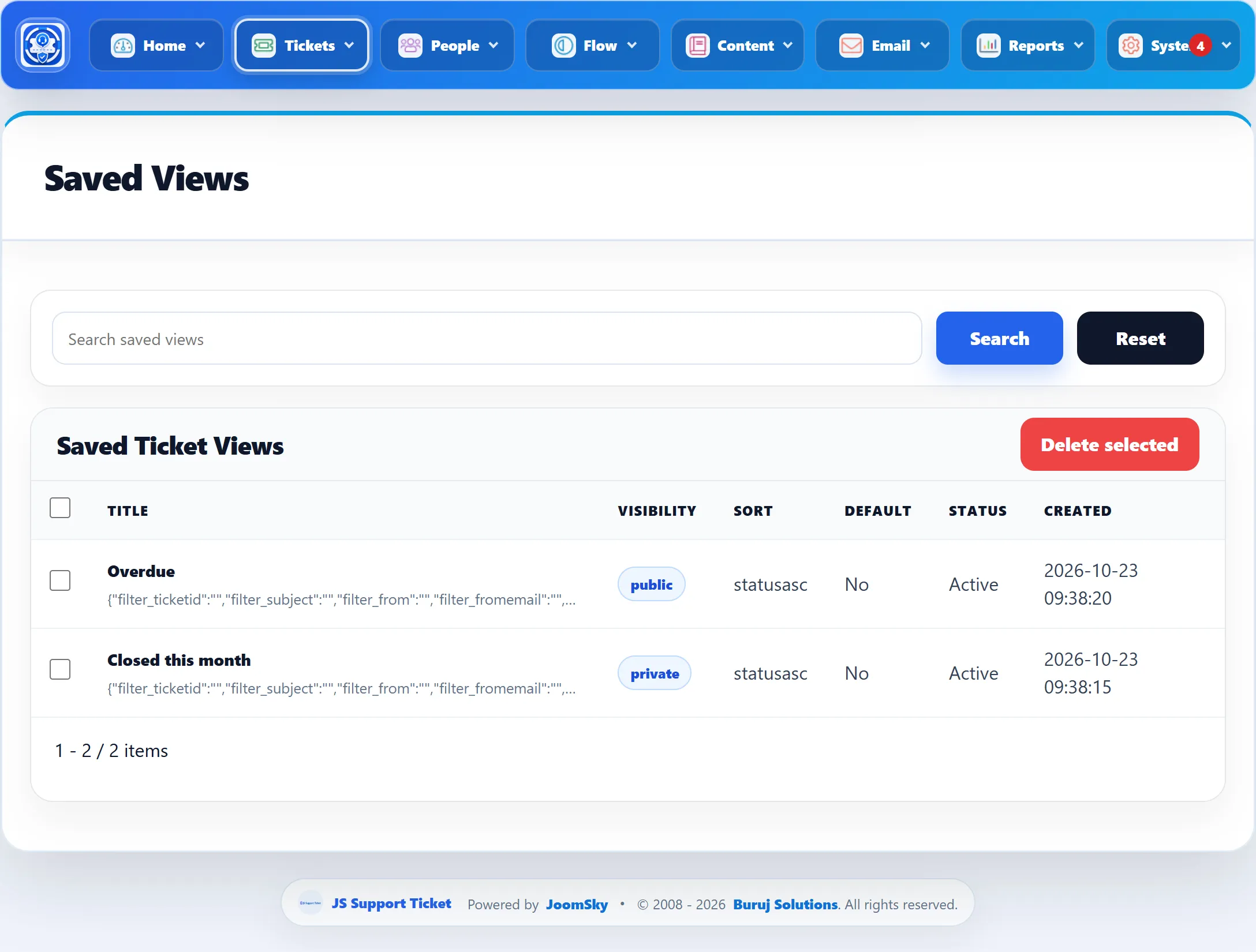Click the Reports bar chart icon
Viewport: 1256px width, 952px height.
[x=988, y=46]
